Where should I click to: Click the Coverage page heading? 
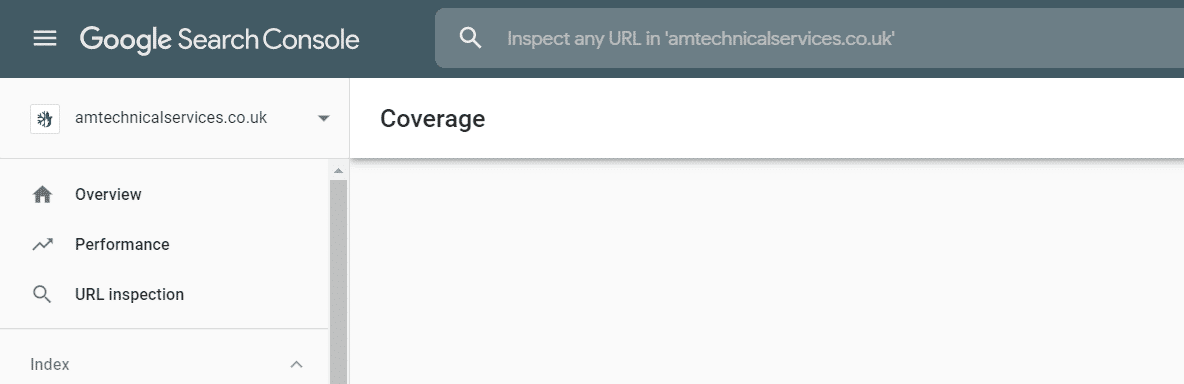click(x=433, y=119)
